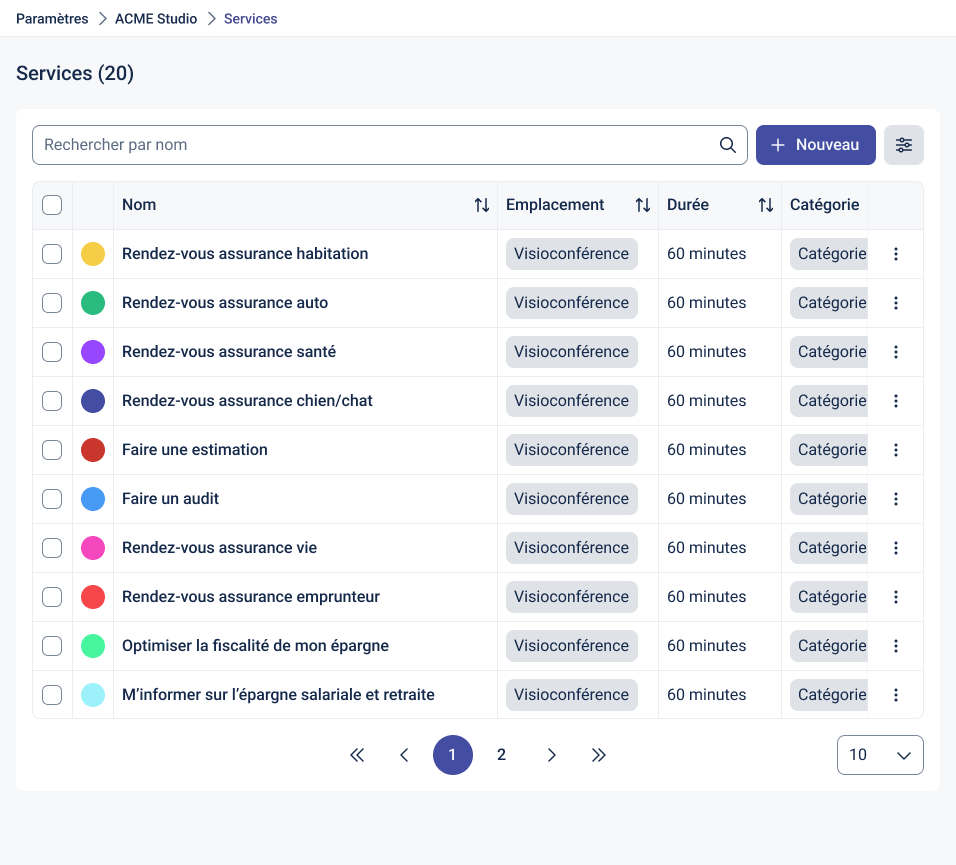956x865 pixels.
Task: Check Rendez-vous assurance vie row
Action: pyautogui.click(x=52, y=548)
